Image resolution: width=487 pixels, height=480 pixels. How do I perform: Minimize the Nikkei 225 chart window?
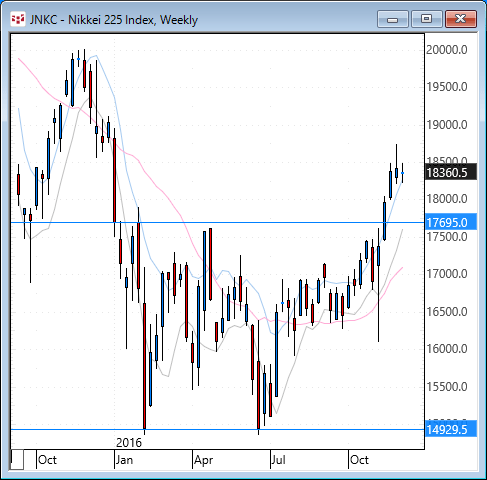coord(393,19)
